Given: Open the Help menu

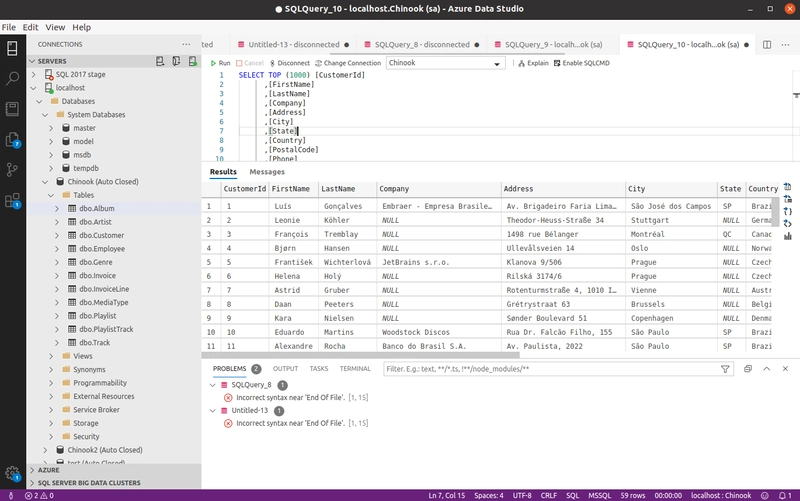Looking at the screenshot, I should (x=81, y=27).
